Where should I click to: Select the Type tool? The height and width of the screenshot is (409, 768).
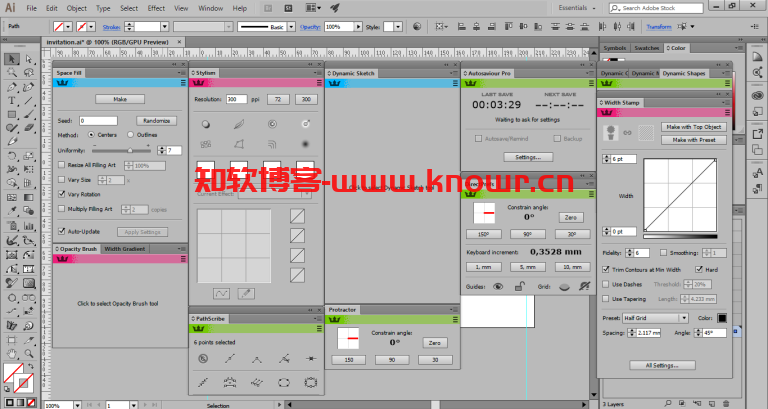(x=12, y=101)
